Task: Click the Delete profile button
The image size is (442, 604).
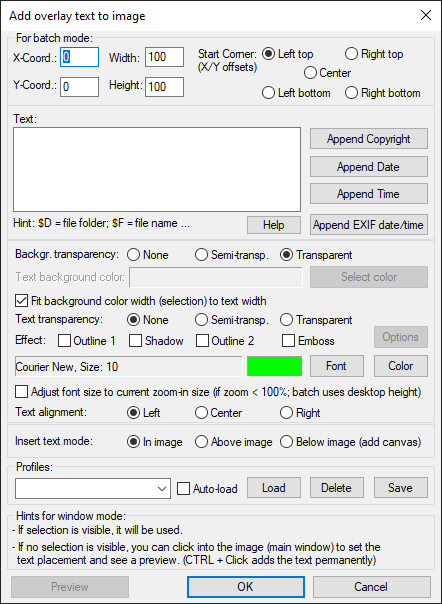Action: [336, 488]
